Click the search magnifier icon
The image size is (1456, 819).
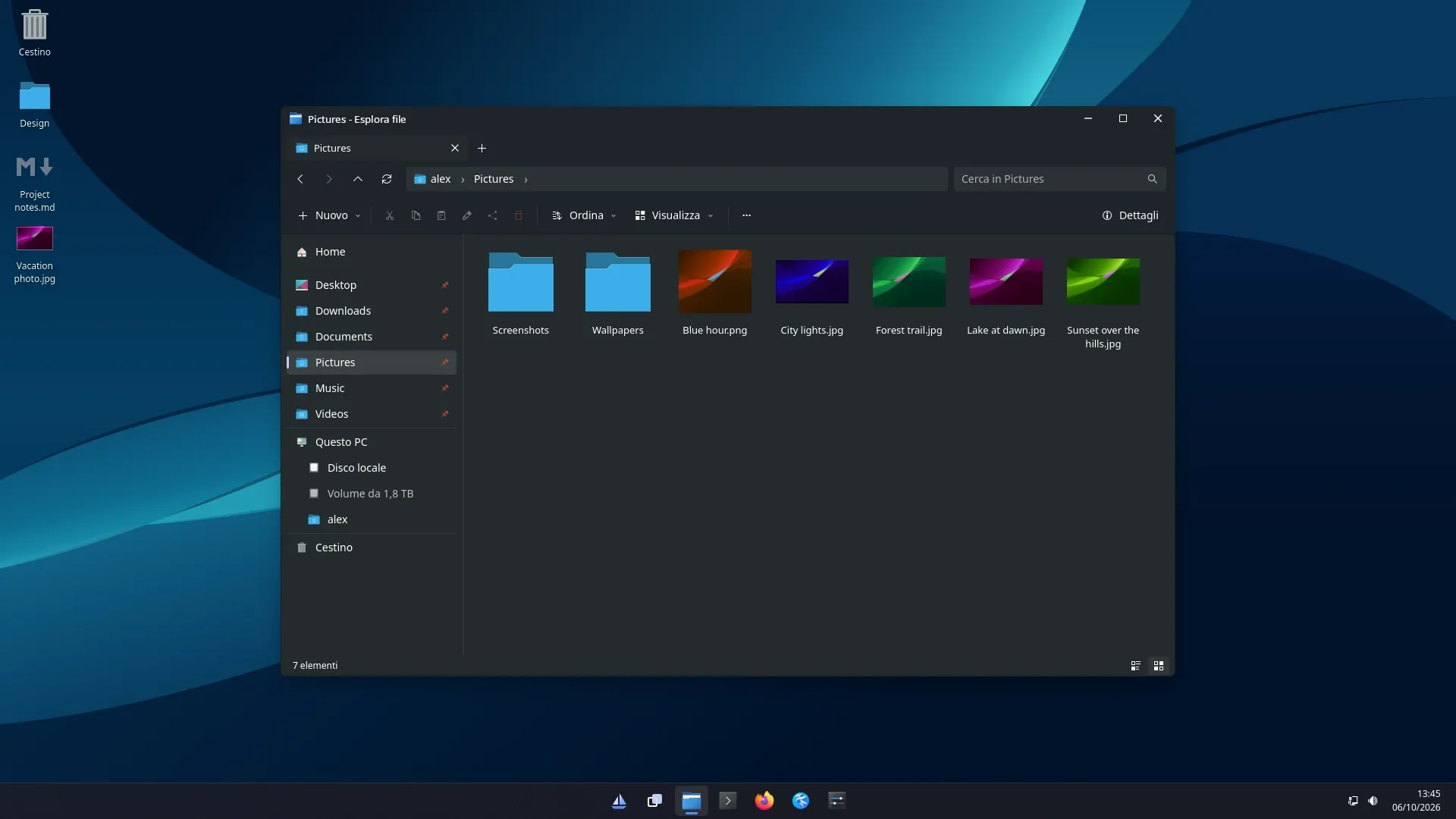pos(1153,179)
